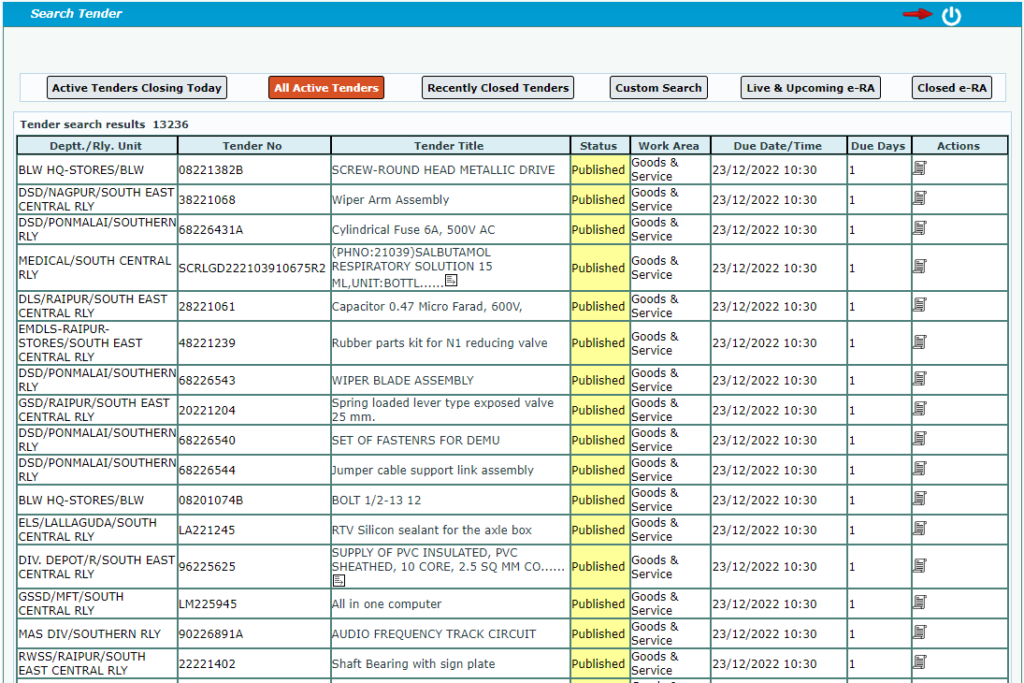Open the Custom Search button
Image resolution: width=1024 pixels, height=683 pixels.
coord(658,88)
